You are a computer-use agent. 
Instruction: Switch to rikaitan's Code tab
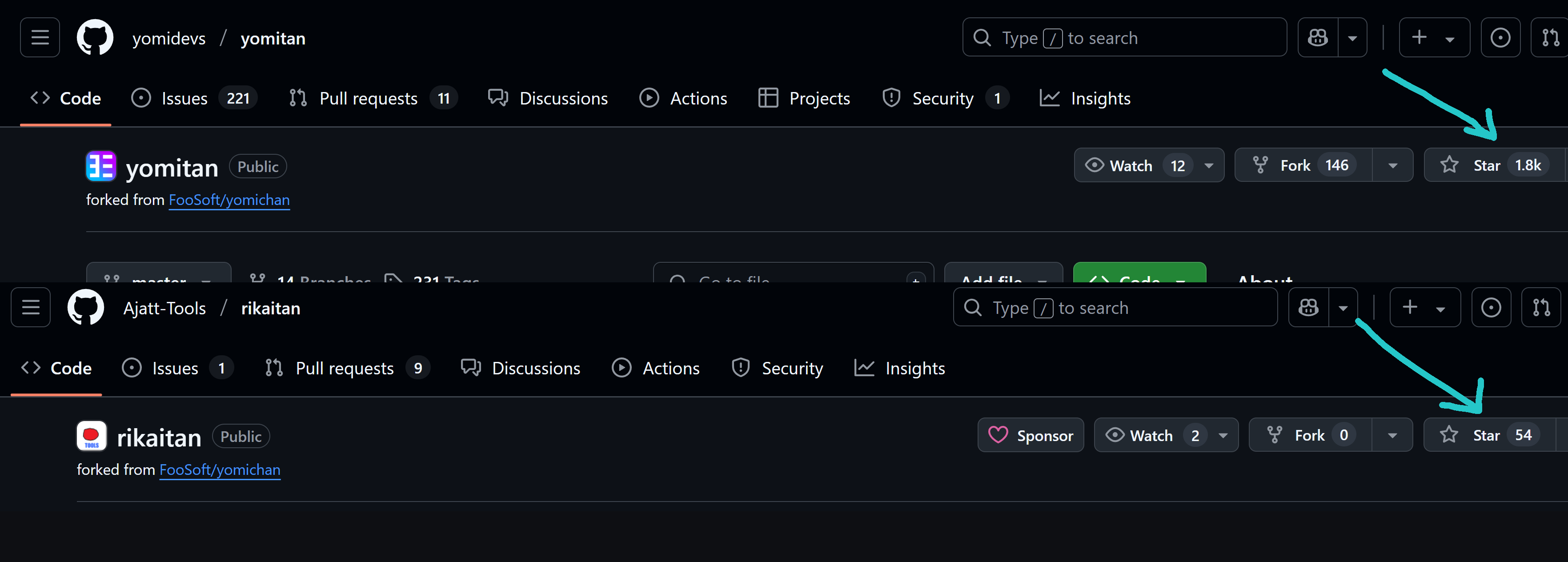point(56,368)
